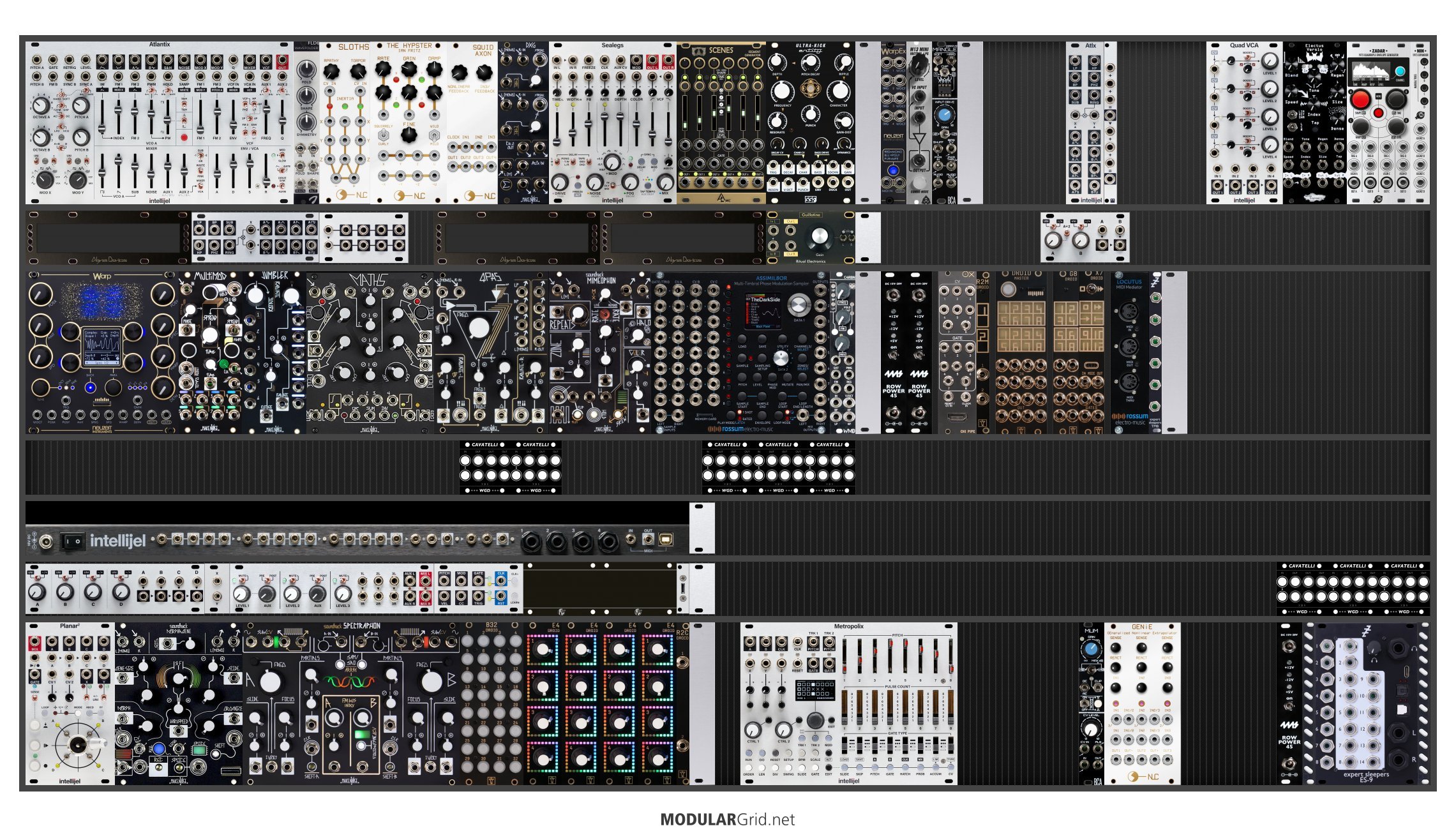Click the Sealegs FREEZE input jack
Image resolution: width=1456 pixels, height=833 pixels.
[589, 59]
